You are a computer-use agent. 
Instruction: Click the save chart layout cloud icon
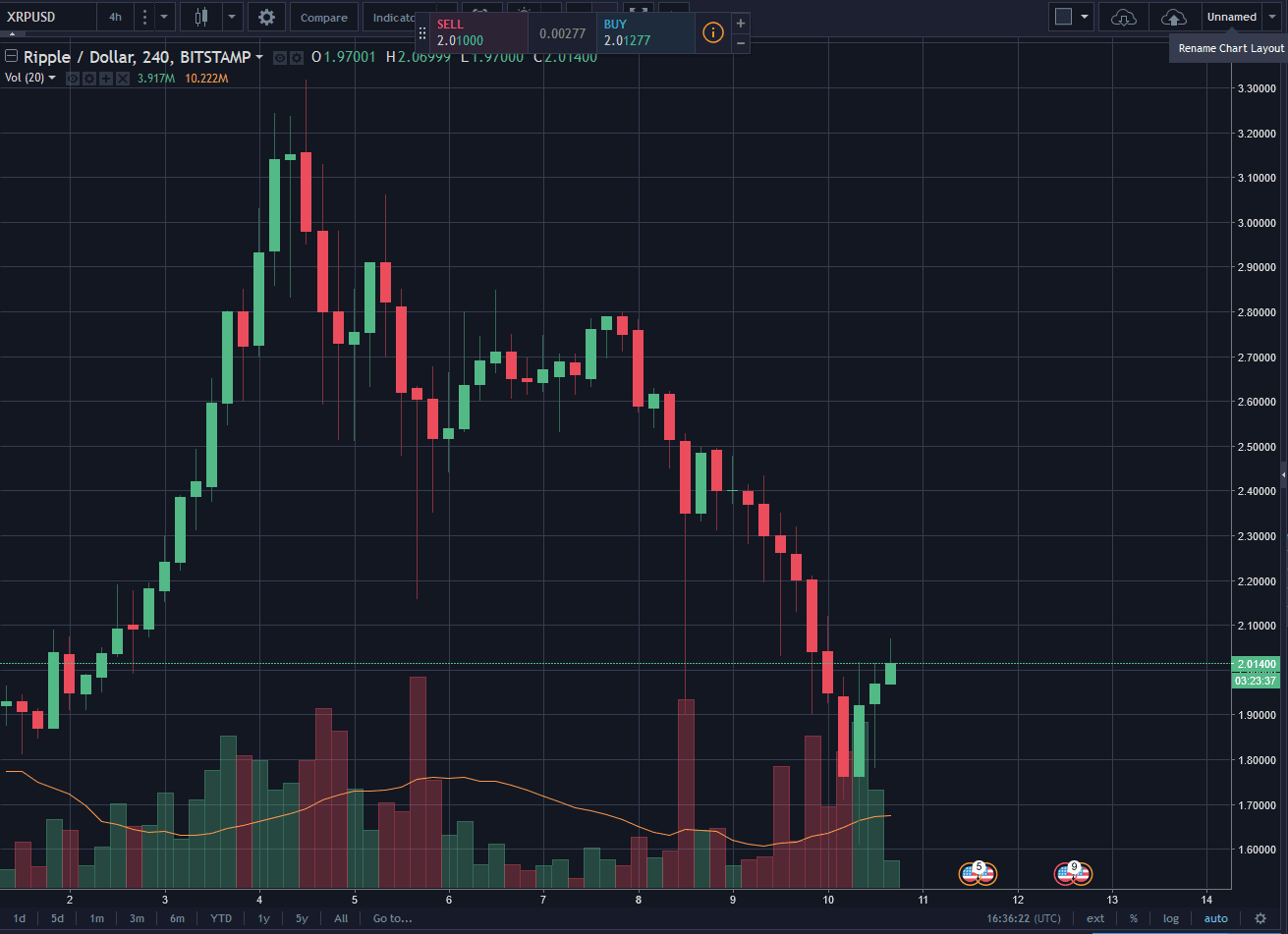(1173, 17)
